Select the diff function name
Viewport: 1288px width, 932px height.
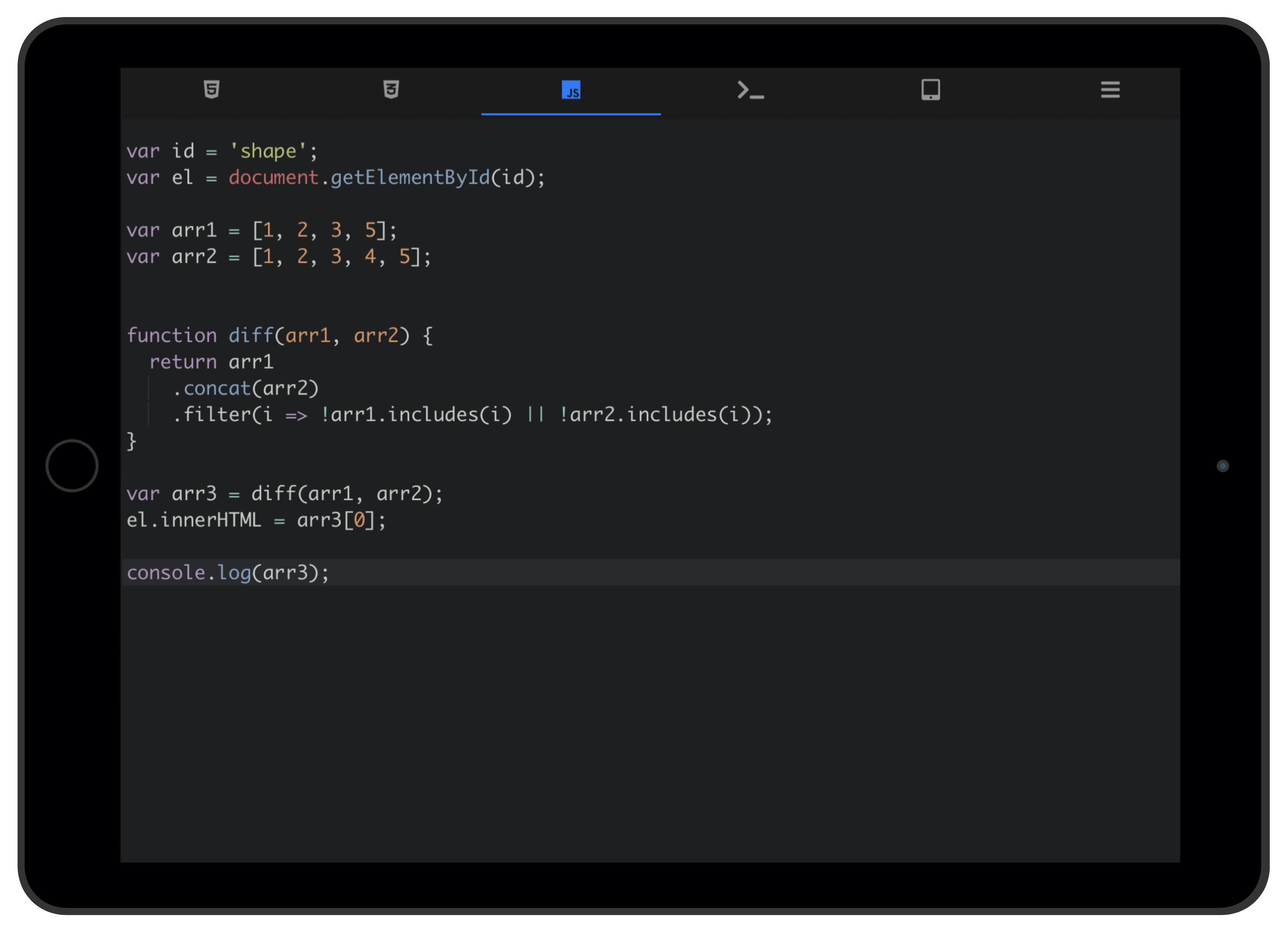(x=252, y=335)
